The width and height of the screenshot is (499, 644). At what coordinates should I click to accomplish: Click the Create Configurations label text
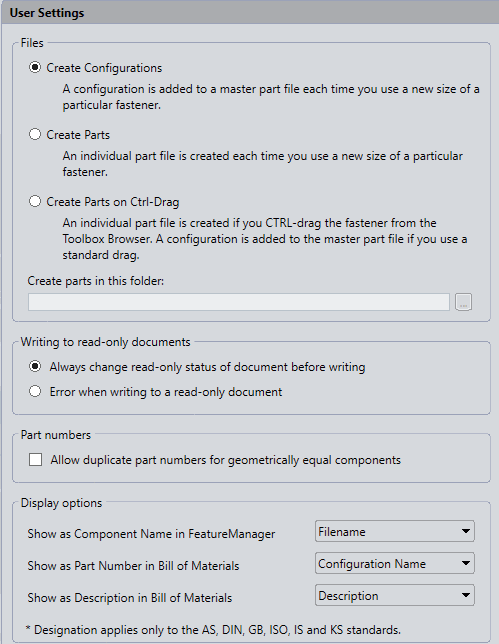click(104, 68)
